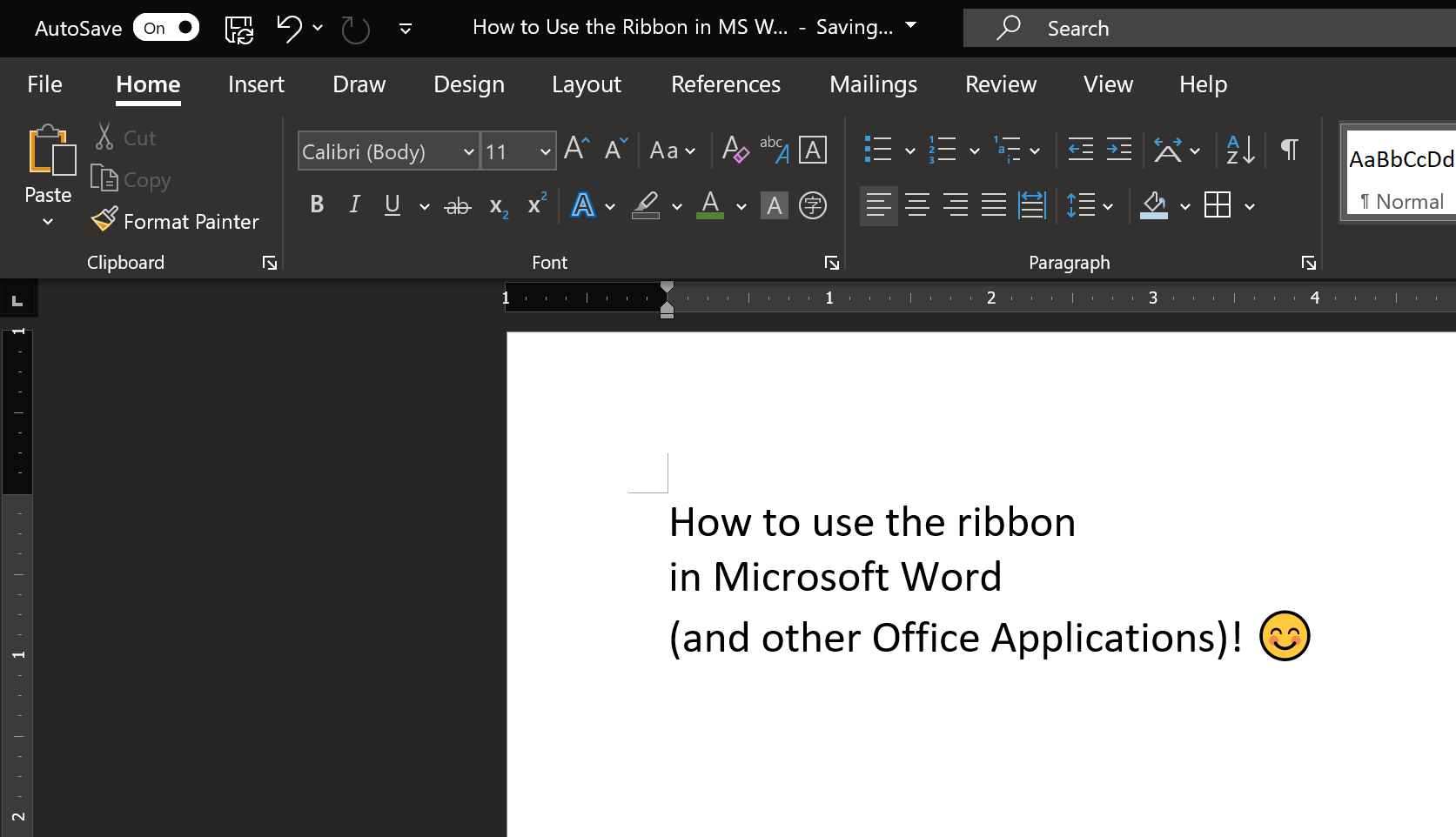Toggle subscript formatting
Image resolution: width=1456 pixels, height=837 pixels.
pos(498,206)
